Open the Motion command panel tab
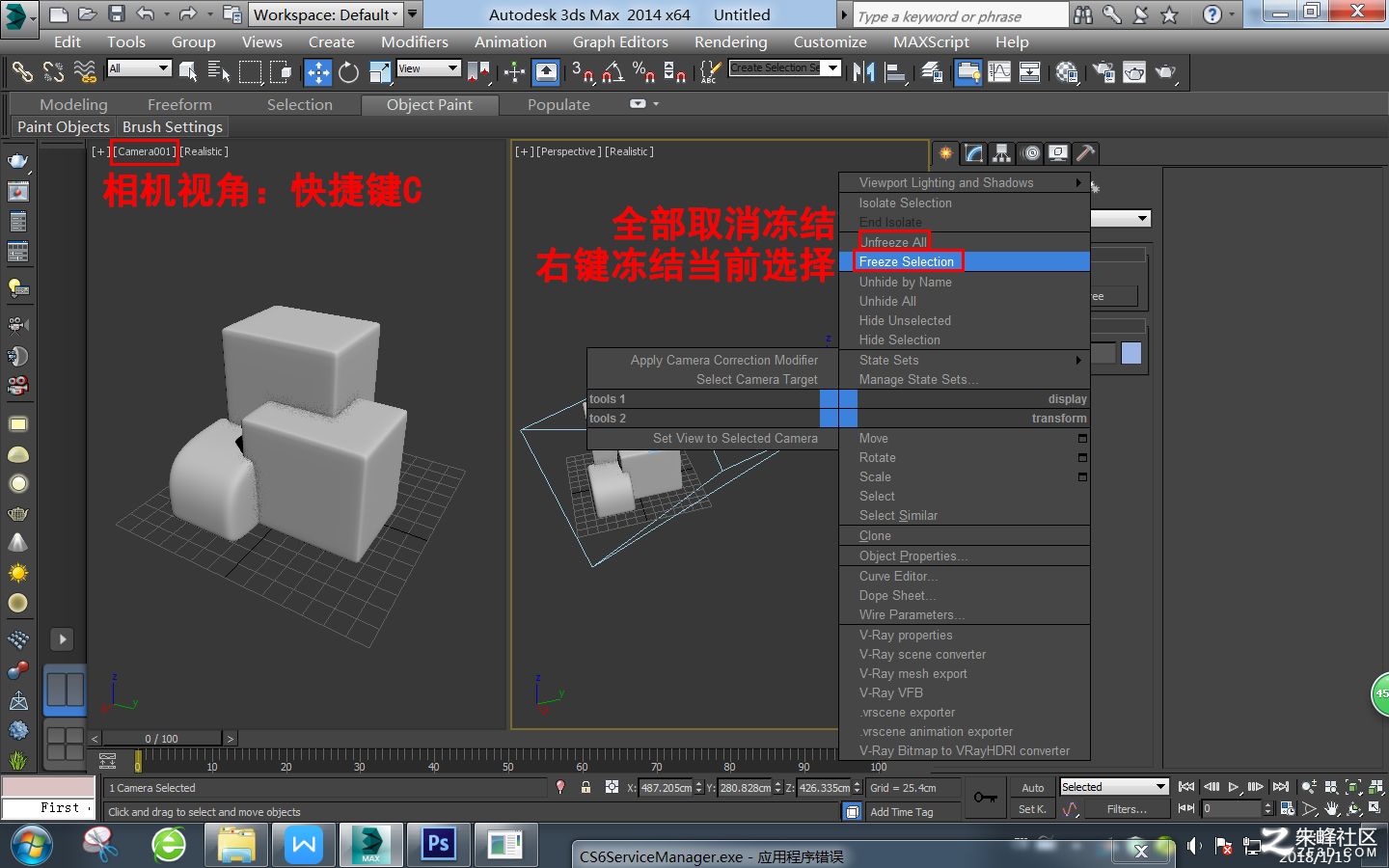Image resolution: width=1389 pixels, height=868 pixels. [1030, 152]
